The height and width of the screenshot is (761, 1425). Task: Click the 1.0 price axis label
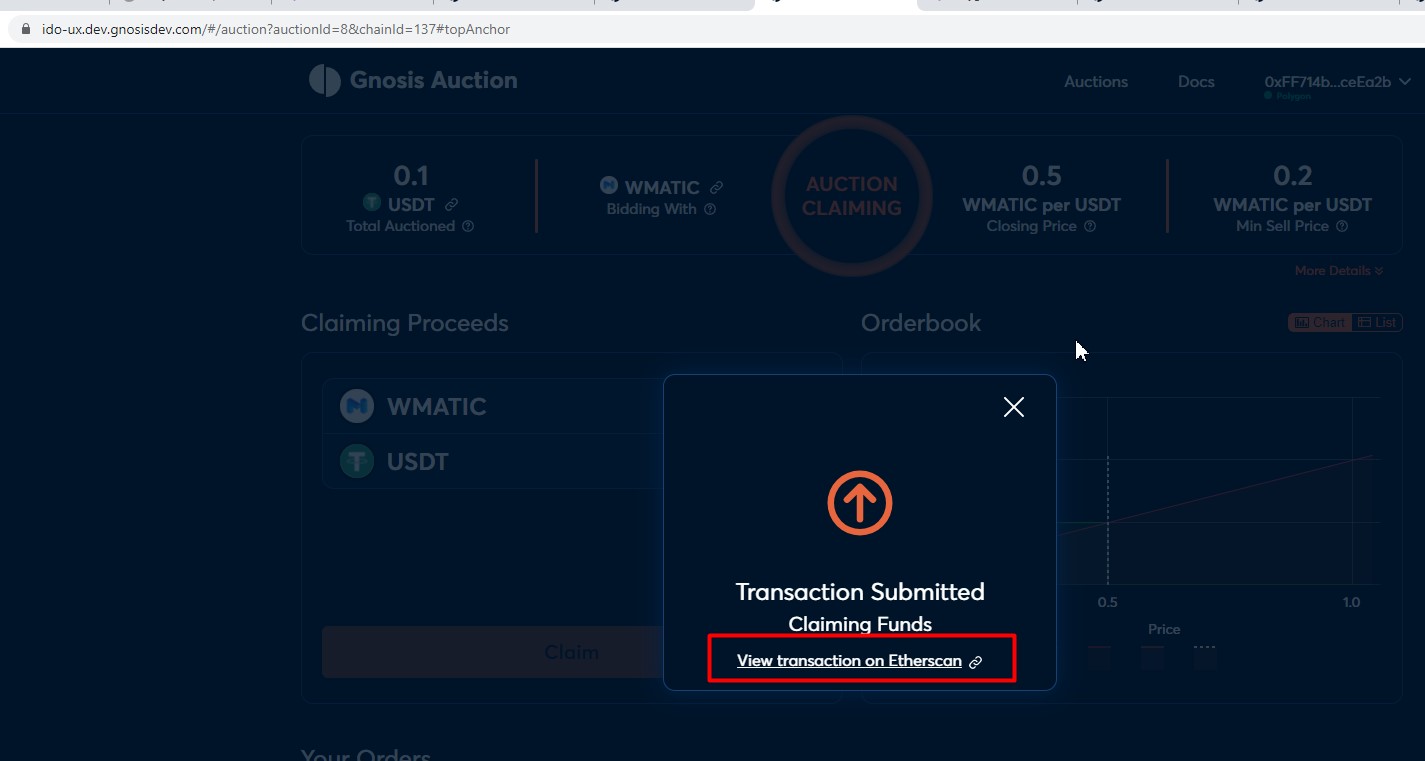[1351, 602]
